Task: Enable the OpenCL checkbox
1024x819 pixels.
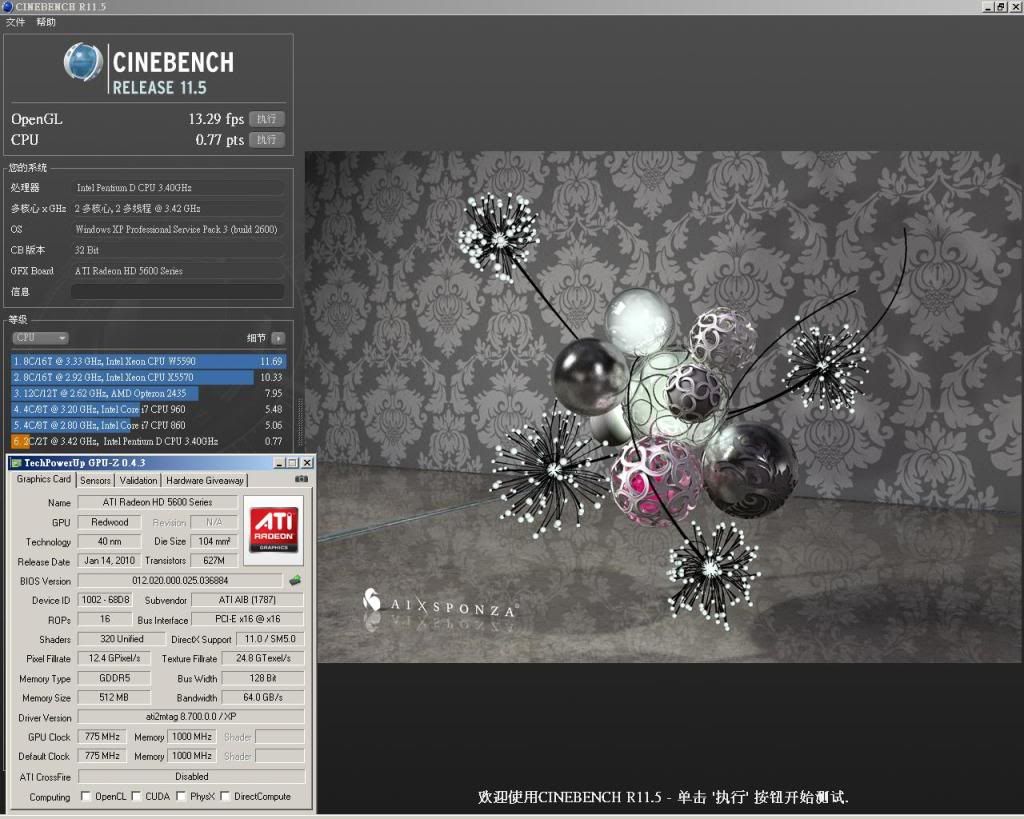Action: 84,797
